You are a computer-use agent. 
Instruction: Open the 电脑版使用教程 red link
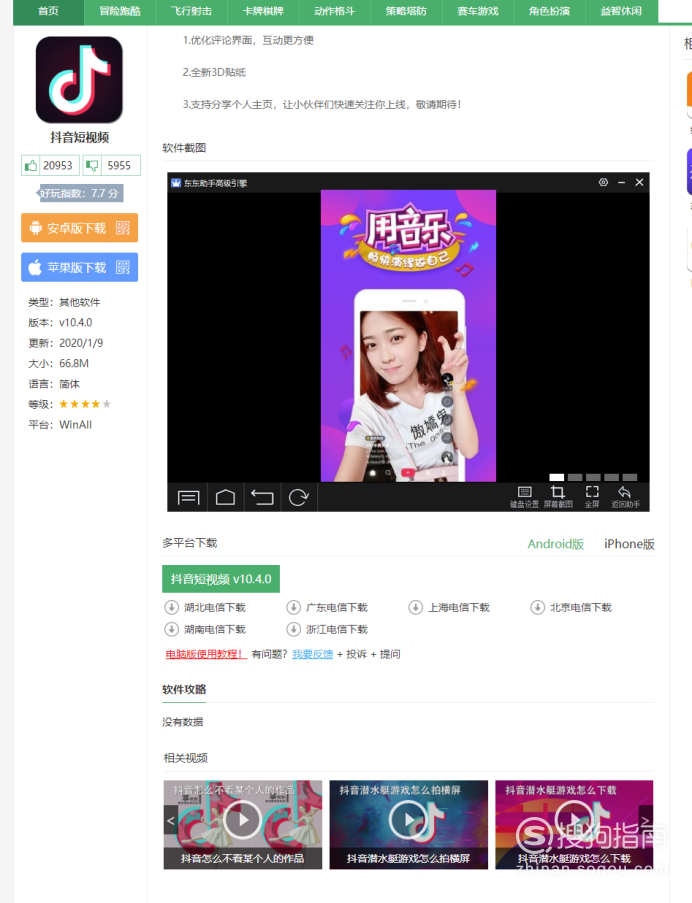206,654
